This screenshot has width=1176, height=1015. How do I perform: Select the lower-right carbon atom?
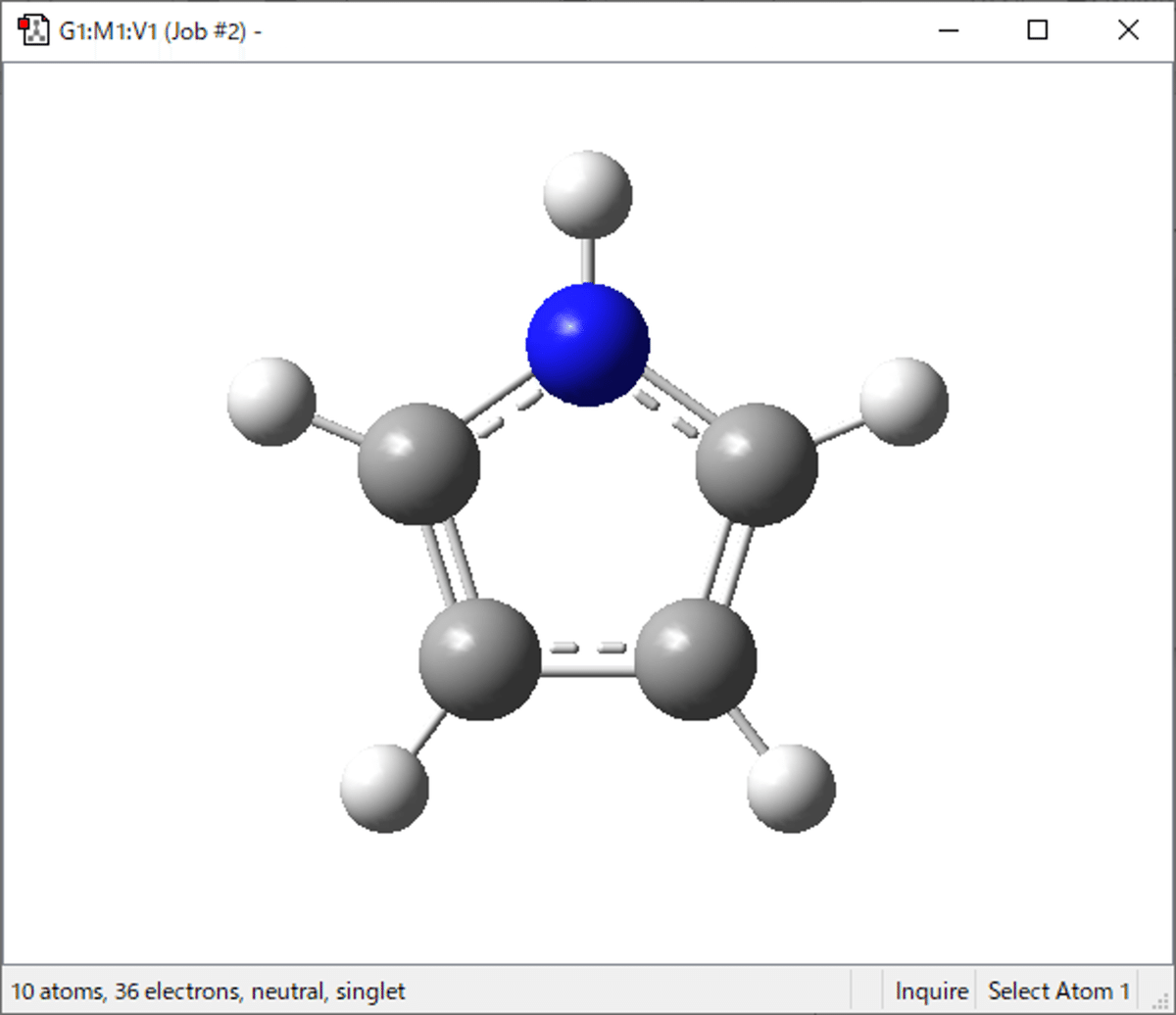(x=697, y=659)
